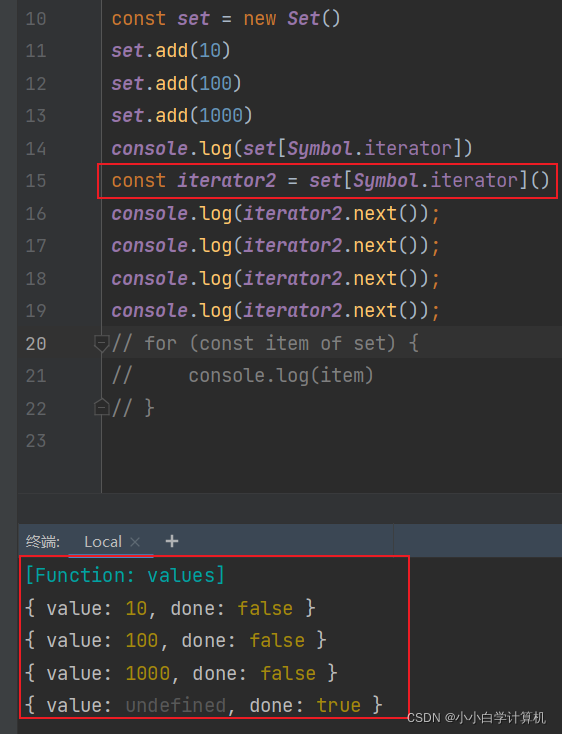Open the Local terminal tab
Viewport: 562px width, 734px height.
[103, 542]
